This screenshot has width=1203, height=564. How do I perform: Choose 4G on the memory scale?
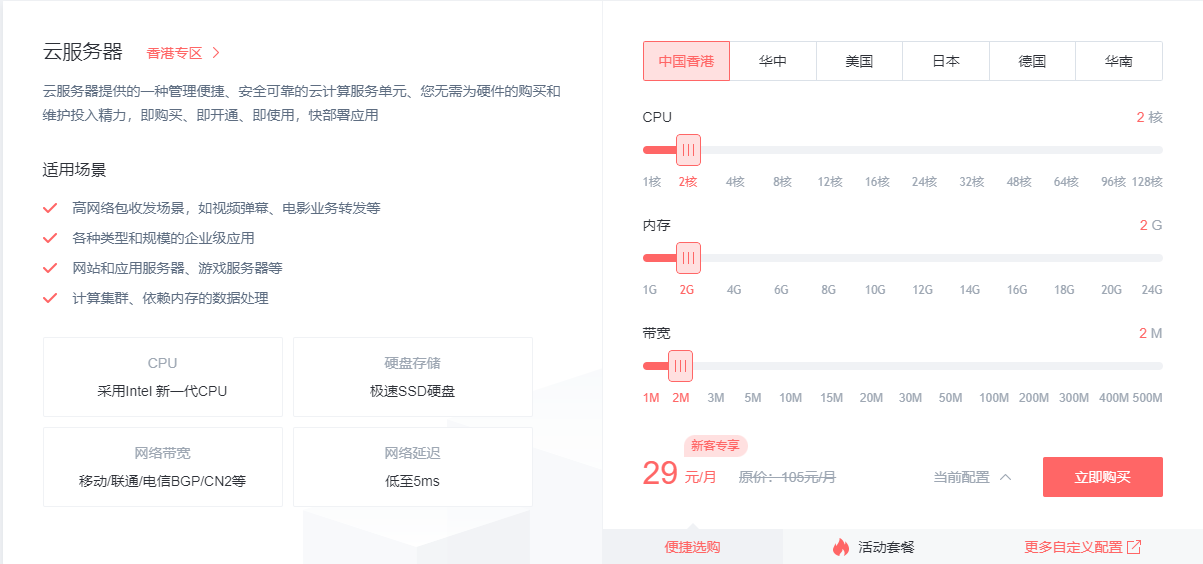coord(734,290)
